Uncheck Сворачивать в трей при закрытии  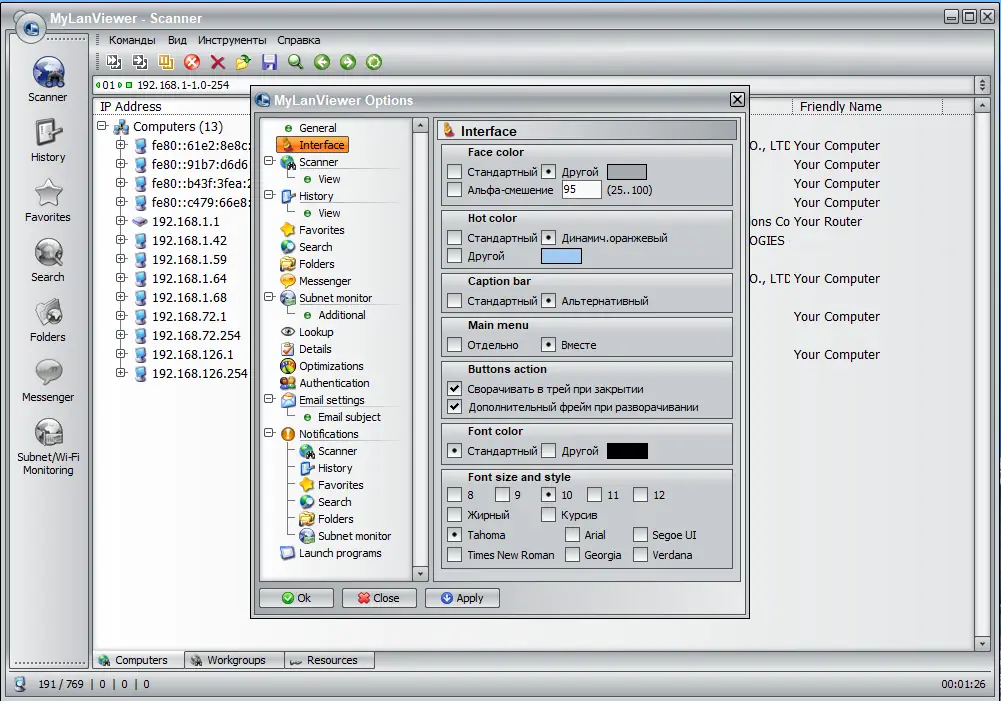pyautogui.click(x=455, y=388)
